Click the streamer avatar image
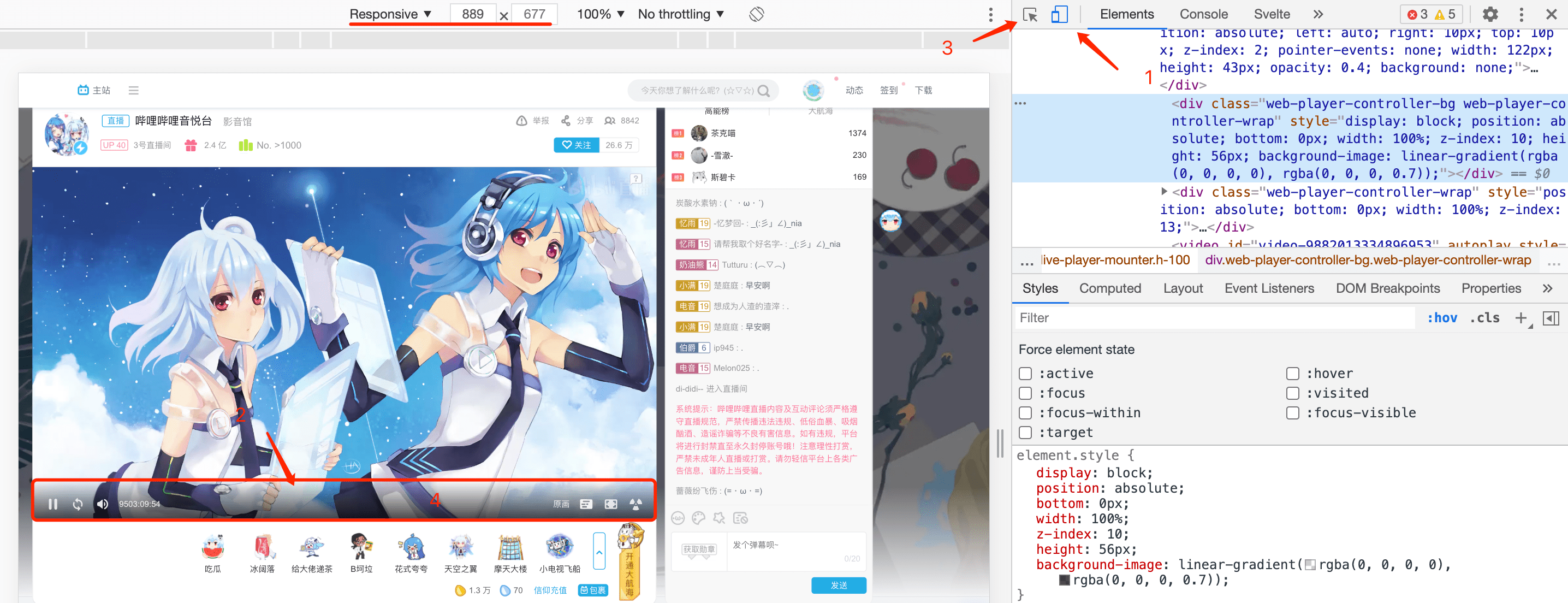Viewport: 1568px width, 603px height. [67, 133]
